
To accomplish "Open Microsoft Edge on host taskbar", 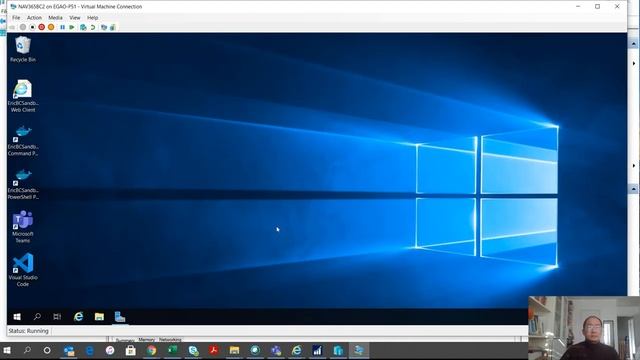I will point(89,350).
